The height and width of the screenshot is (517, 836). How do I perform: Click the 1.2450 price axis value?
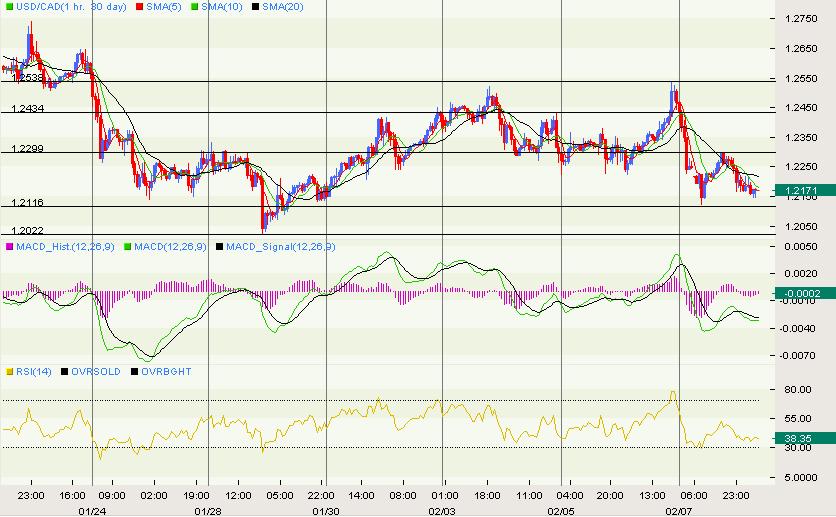[x=801, y=108]
